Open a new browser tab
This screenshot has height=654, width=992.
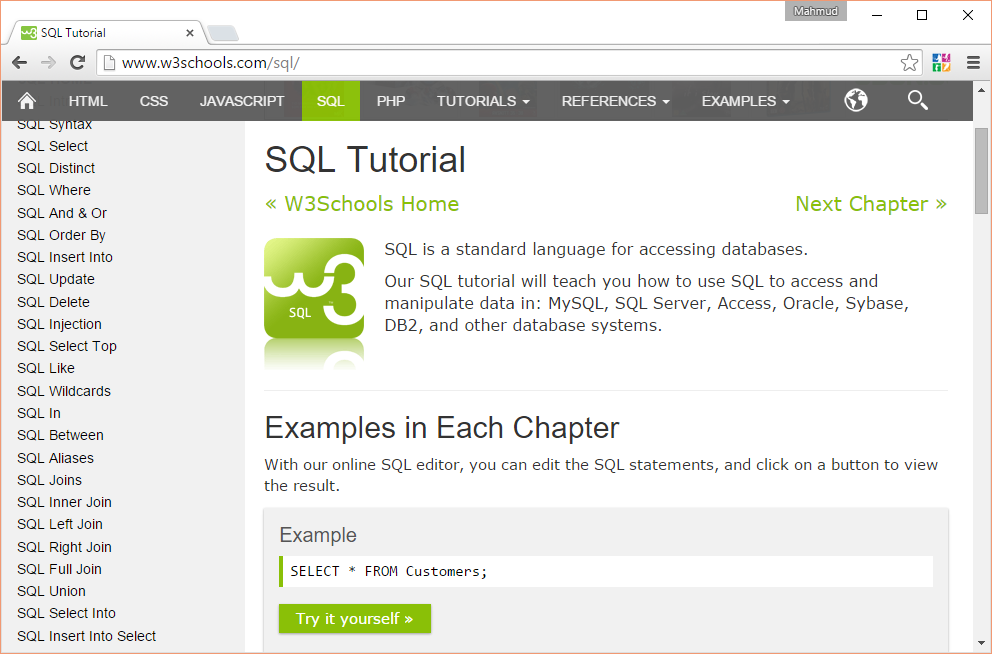[223, 33]
